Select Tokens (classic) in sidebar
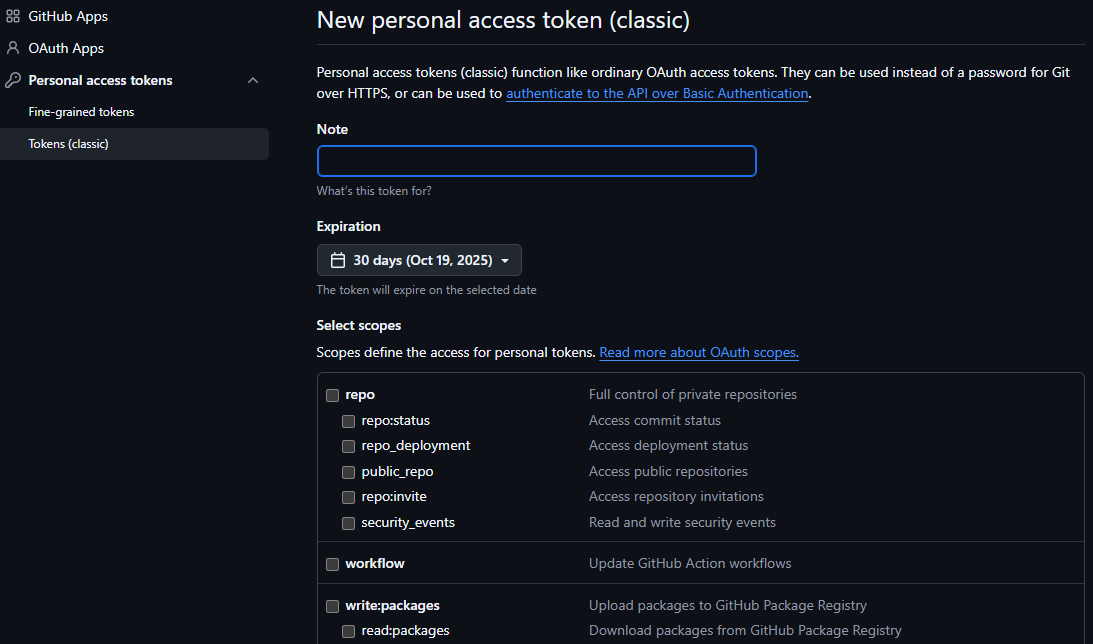 coord(68,144)
